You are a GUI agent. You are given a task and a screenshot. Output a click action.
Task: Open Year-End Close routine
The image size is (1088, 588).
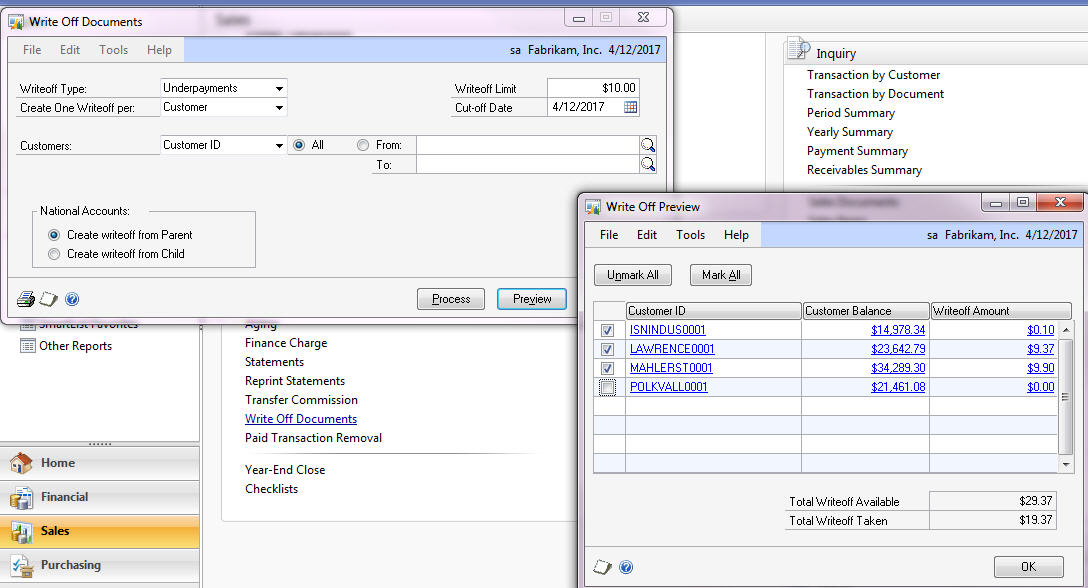tap(284, 470)
